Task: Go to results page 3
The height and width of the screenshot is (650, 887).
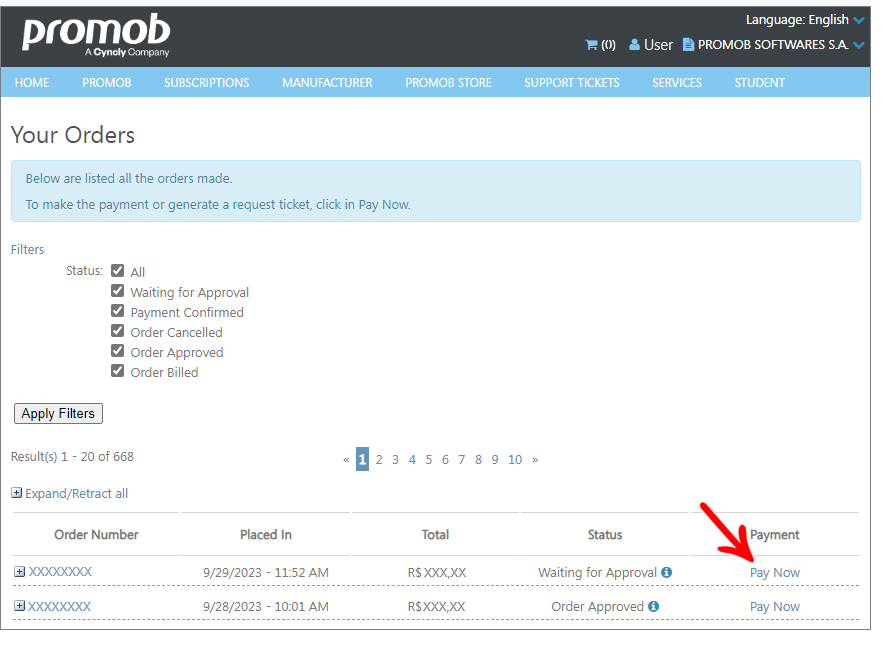Action: point(395,459)
